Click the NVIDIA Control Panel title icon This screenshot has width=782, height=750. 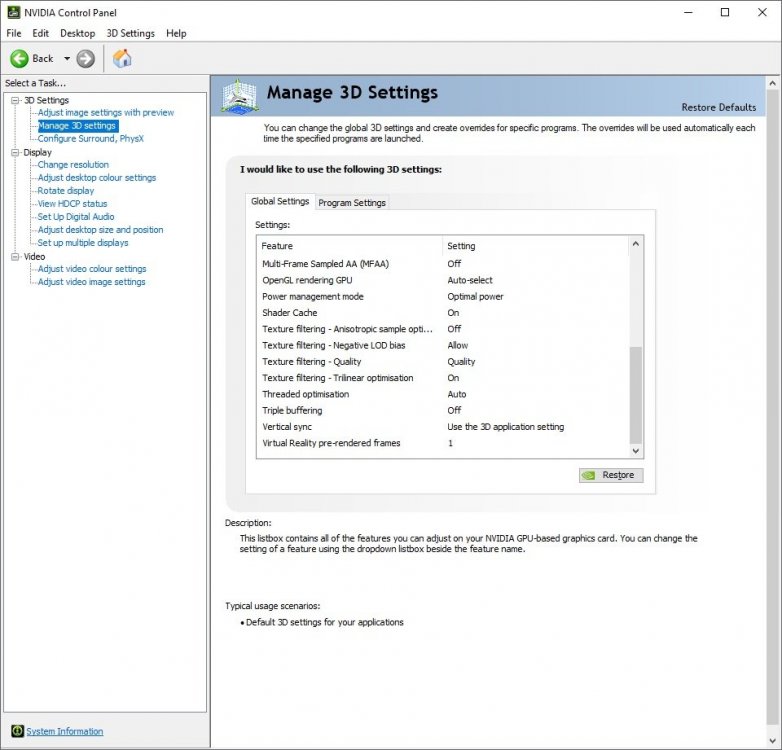click(12, 13)
